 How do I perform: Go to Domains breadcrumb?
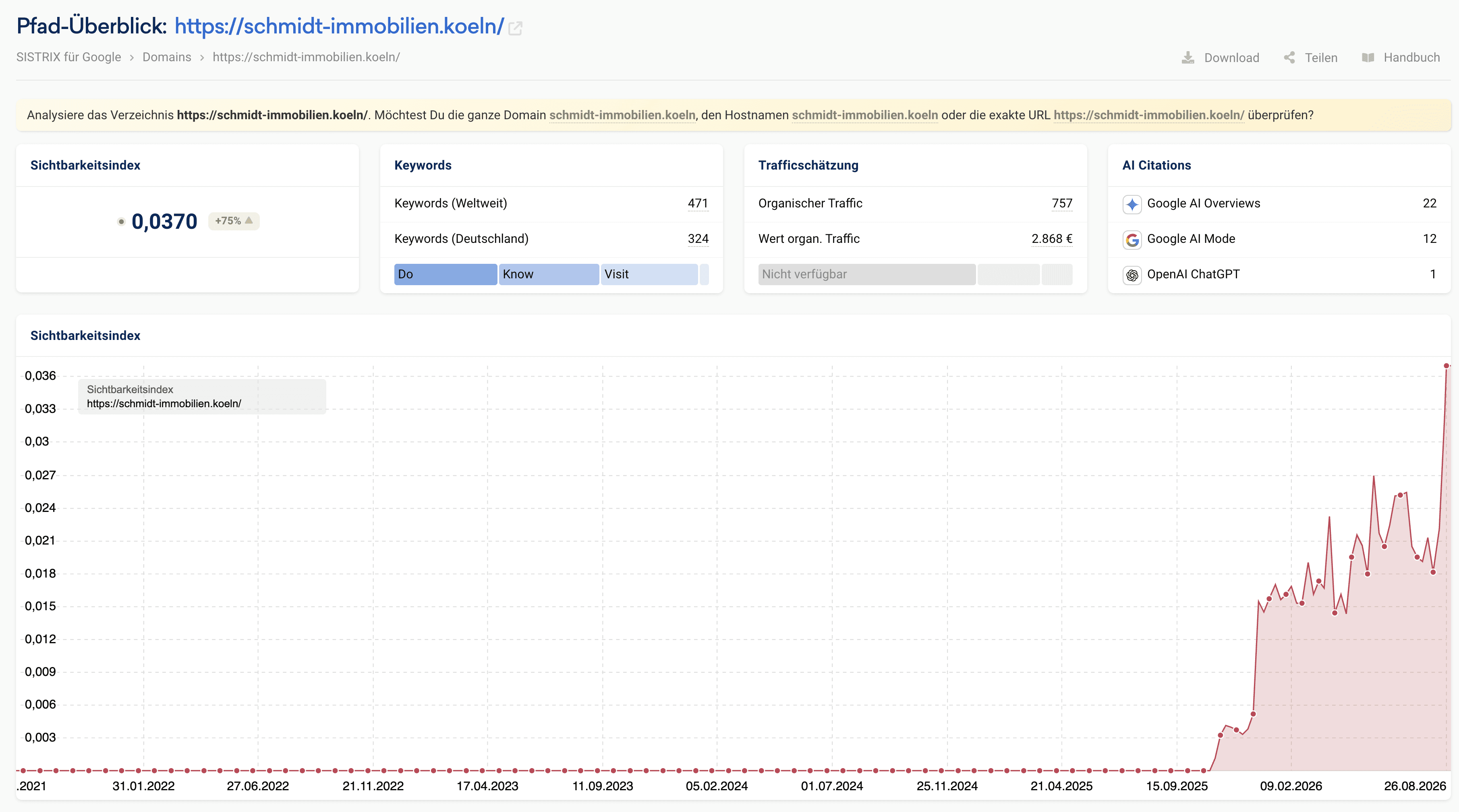166,57
